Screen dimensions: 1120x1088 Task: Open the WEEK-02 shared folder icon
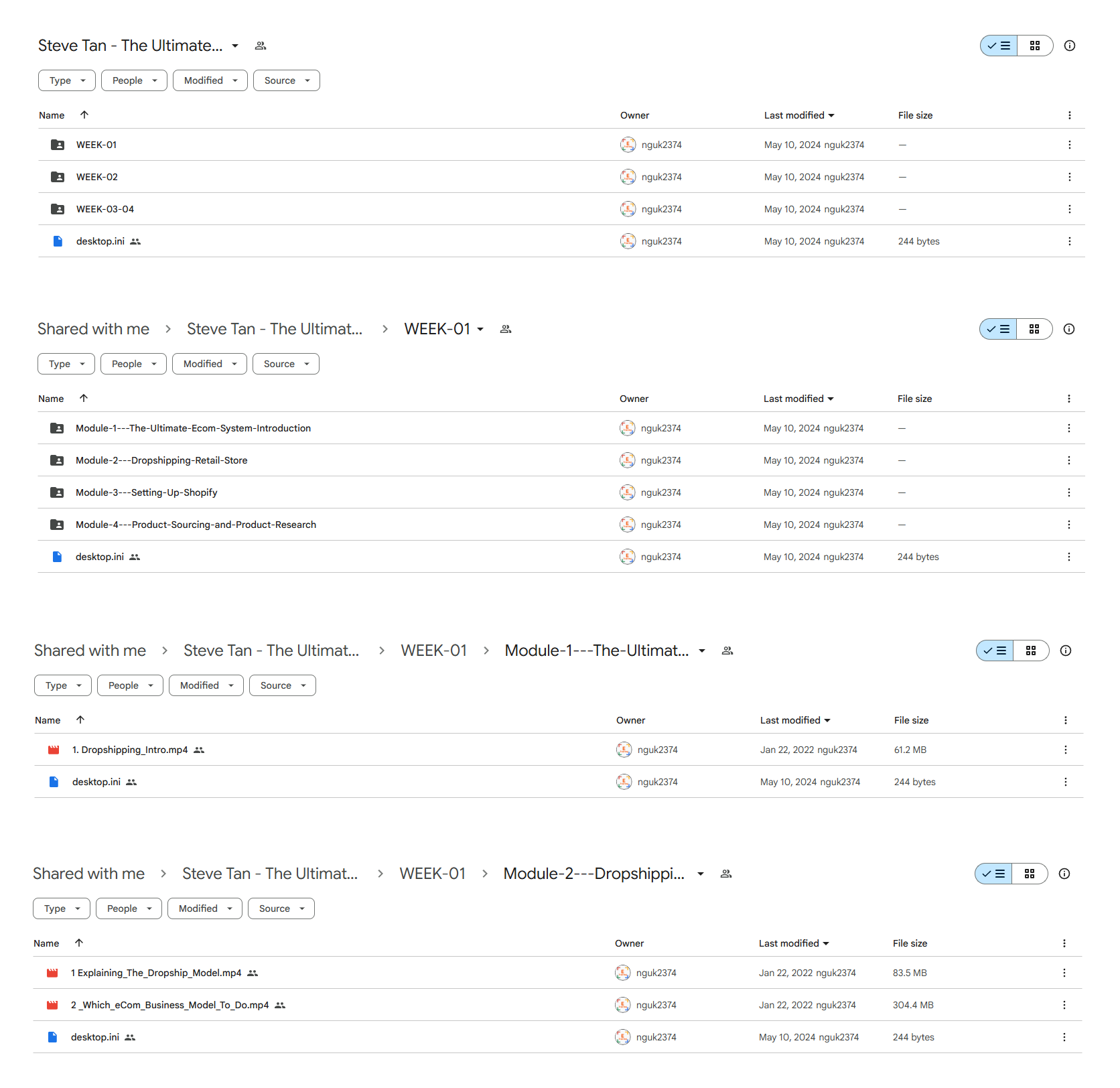(x=58, y=177)
